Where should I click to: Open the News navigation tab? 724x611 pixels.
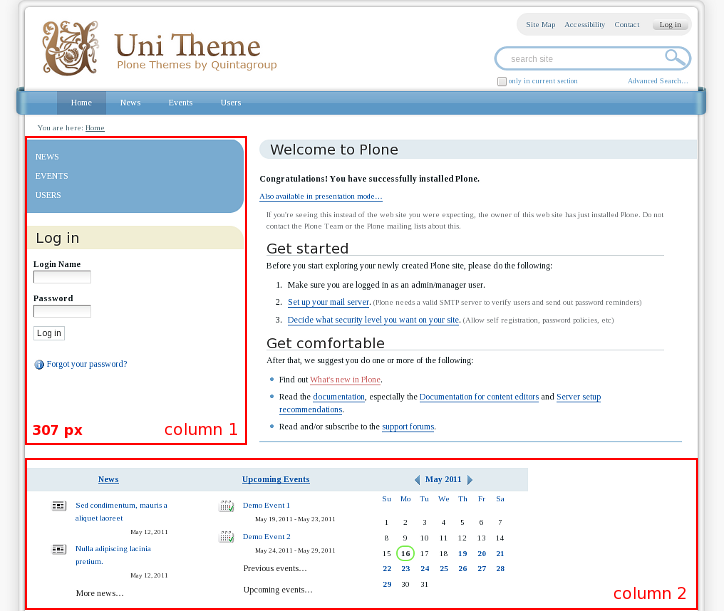(130, 103)
